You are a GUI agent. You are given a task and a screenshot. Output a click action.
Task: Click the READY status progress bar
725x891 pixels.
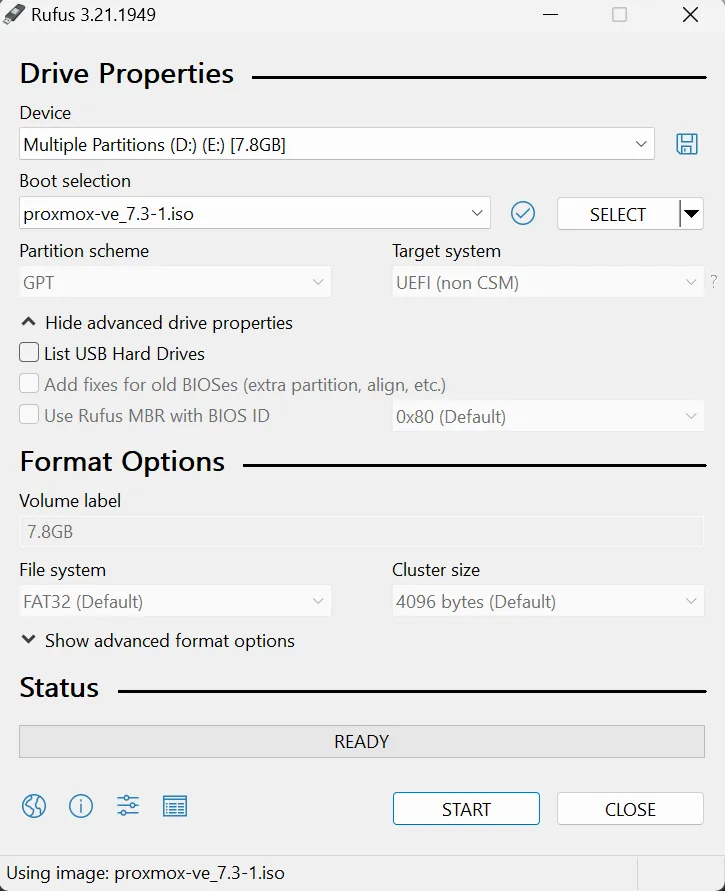361,742
